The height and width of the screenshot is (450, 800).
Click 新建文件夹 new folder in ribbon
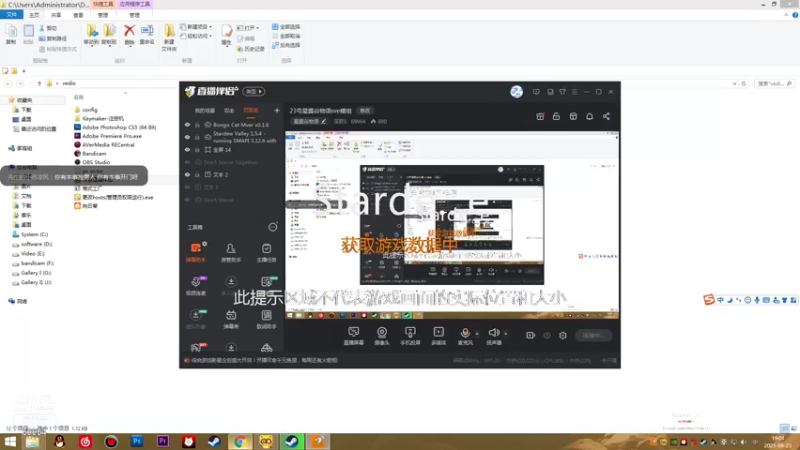169,38
